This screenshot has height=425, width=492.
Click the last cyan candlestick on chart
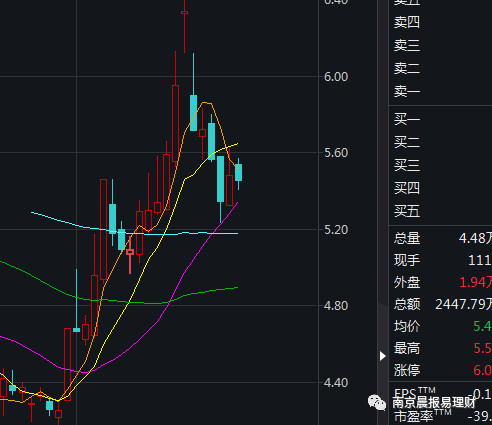point(238,173)
